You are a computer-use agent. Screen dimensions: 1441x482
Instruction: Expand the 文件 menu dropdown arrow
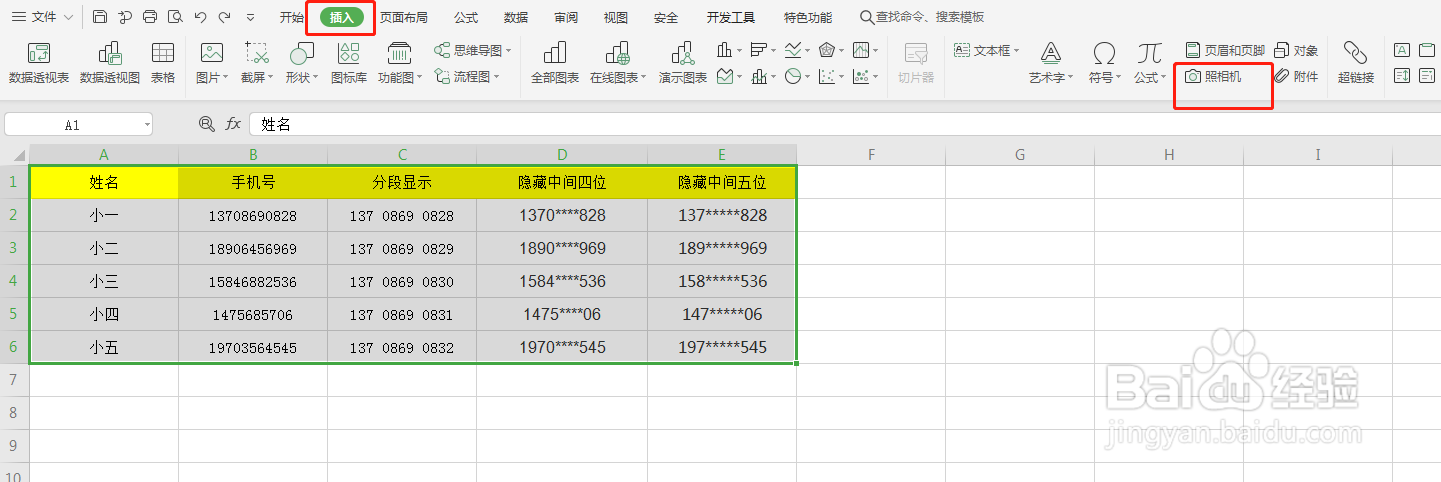point(68,18)
